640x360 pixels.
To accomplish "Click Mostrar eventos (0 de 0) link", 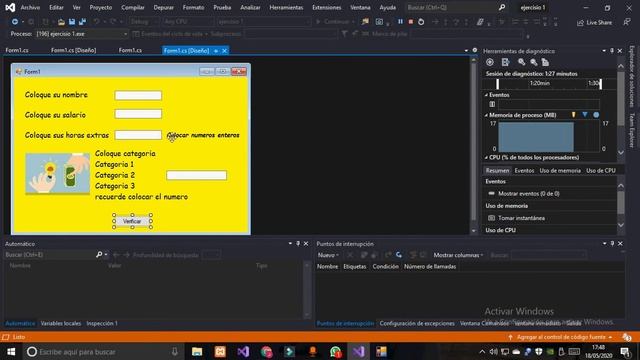I will coord(529,193).
